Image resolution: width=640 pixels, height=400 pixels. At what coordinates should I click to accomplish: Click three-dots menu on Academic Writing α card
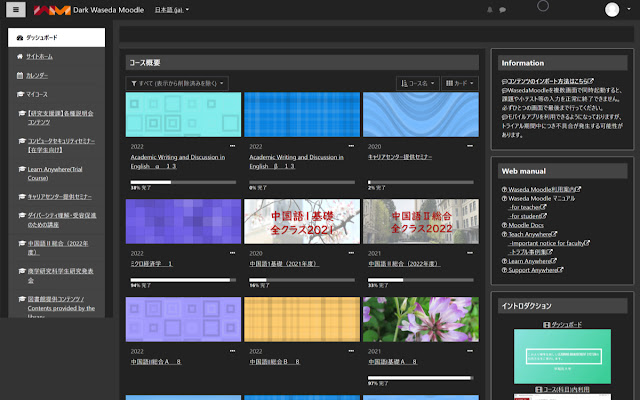pyautogui.click(x=232, y=146)
